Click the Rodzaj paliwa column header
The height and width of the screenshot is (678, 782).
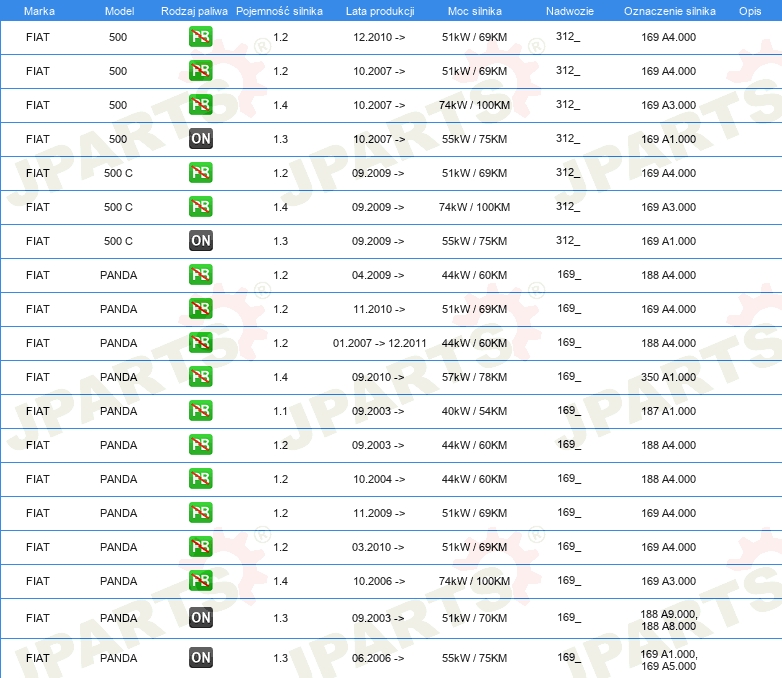click(x=194, y=11)
